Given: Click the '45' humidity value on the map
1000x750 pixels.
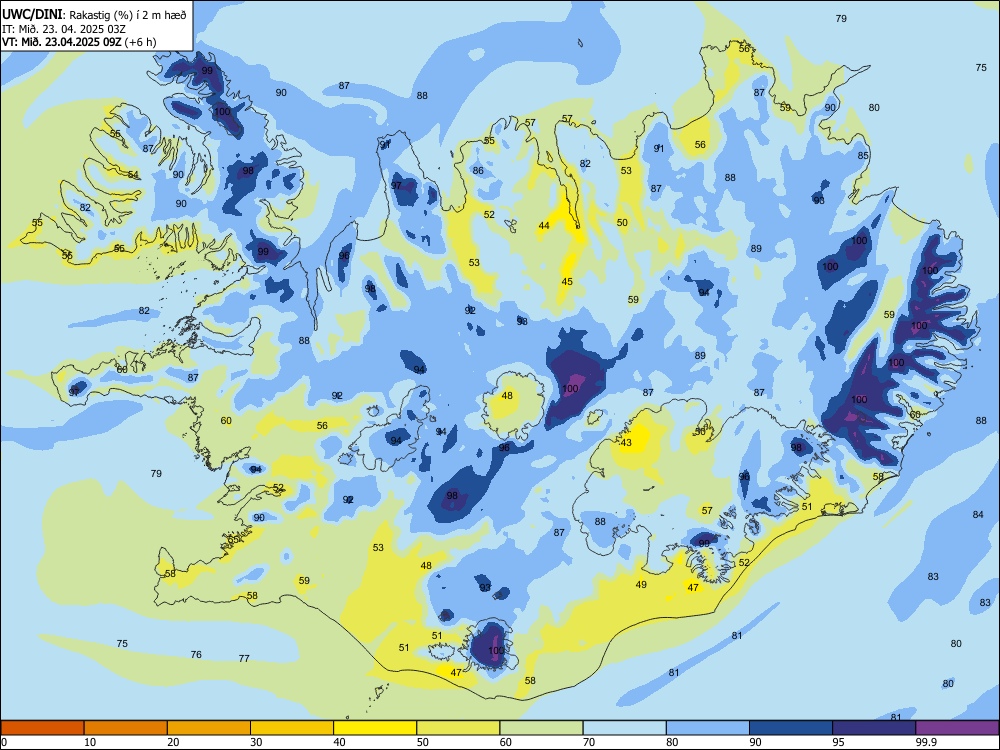Looking at the screenshot, I should click(x=567, y=281).
